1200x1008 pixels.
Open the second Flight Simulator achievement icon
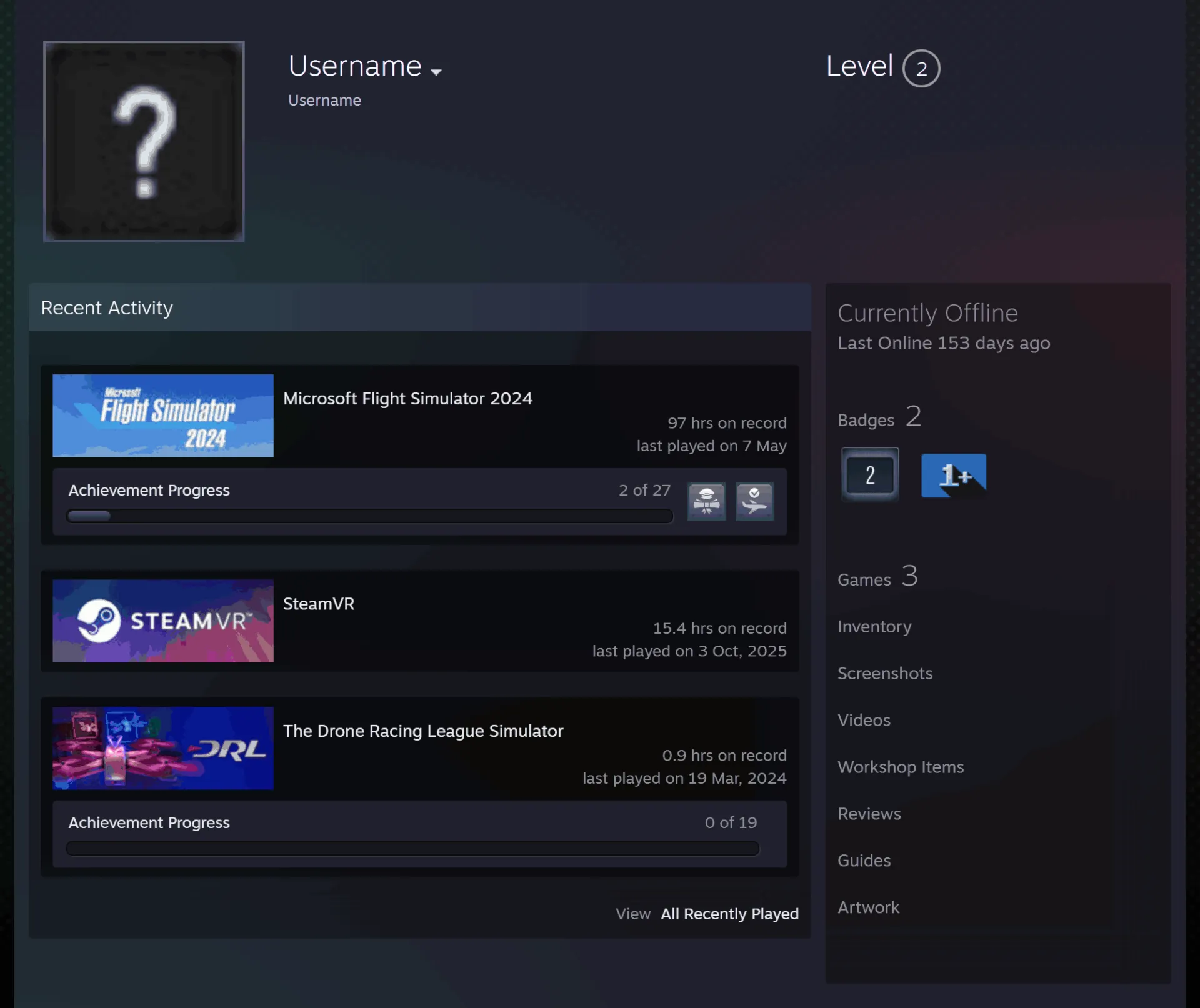click(754, 501)
